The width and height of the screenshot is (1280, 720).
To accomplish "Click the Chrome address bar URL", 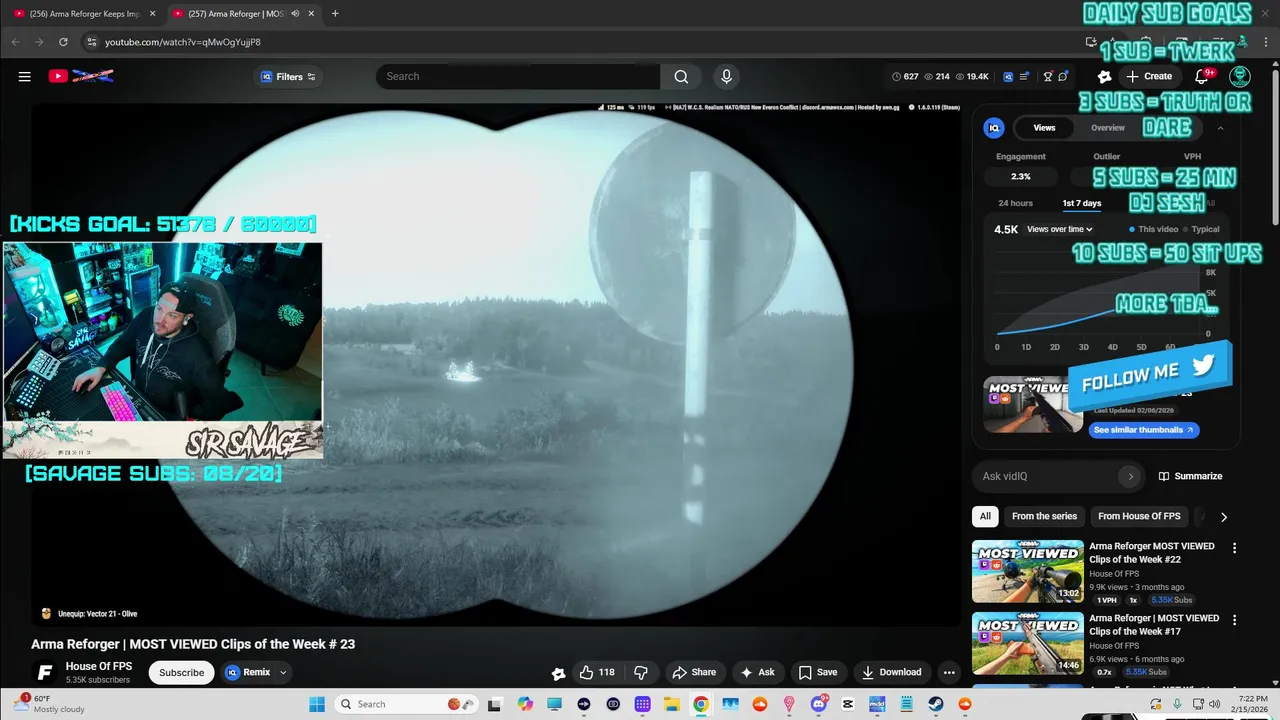I will tap(183, 42).
